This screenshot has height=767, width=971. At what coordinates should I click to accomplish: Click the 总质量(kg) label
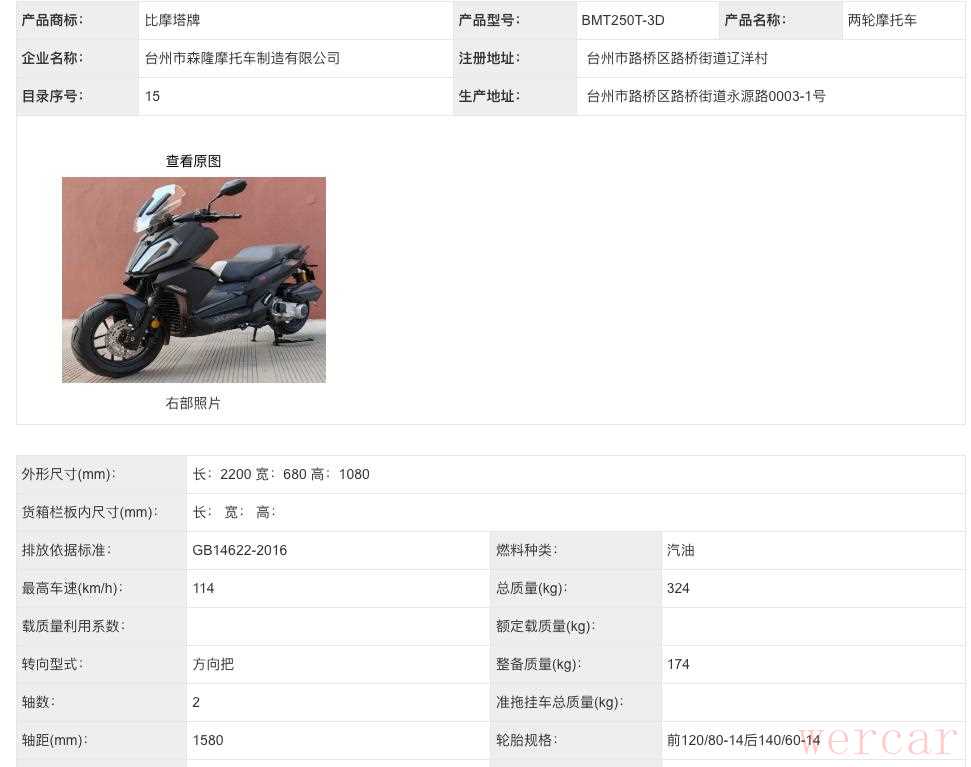pyautogui.click(x=531, y=588)
